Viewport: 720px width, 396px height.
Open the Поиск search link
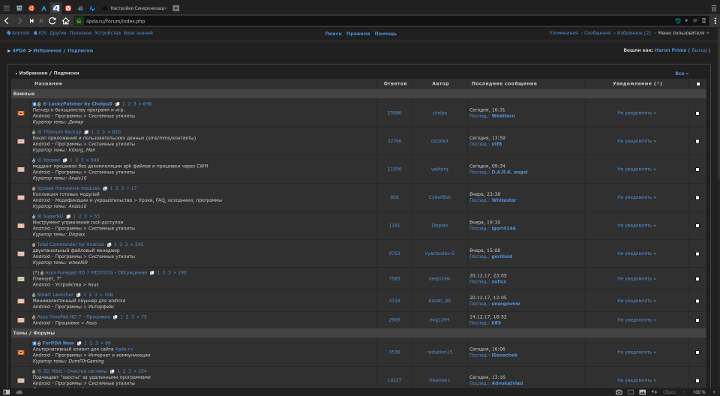[x=333, y=34]
